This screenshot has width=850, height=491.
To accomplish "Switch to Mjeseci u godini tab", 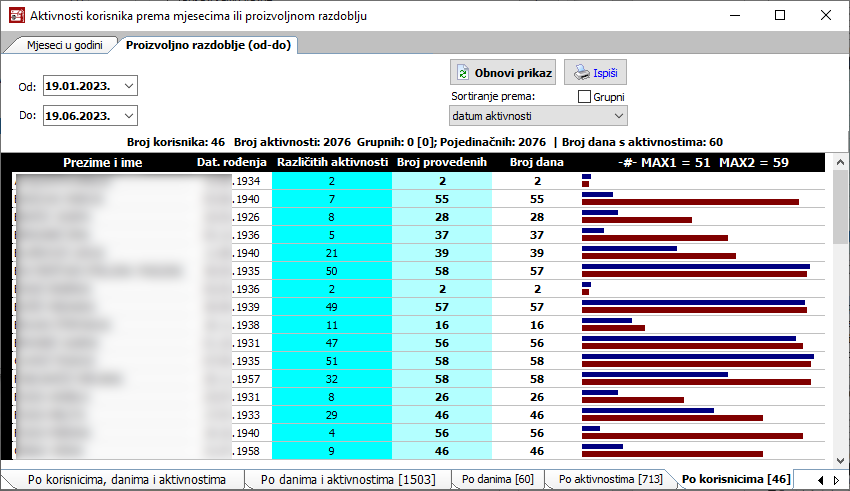I will (65, 45).
